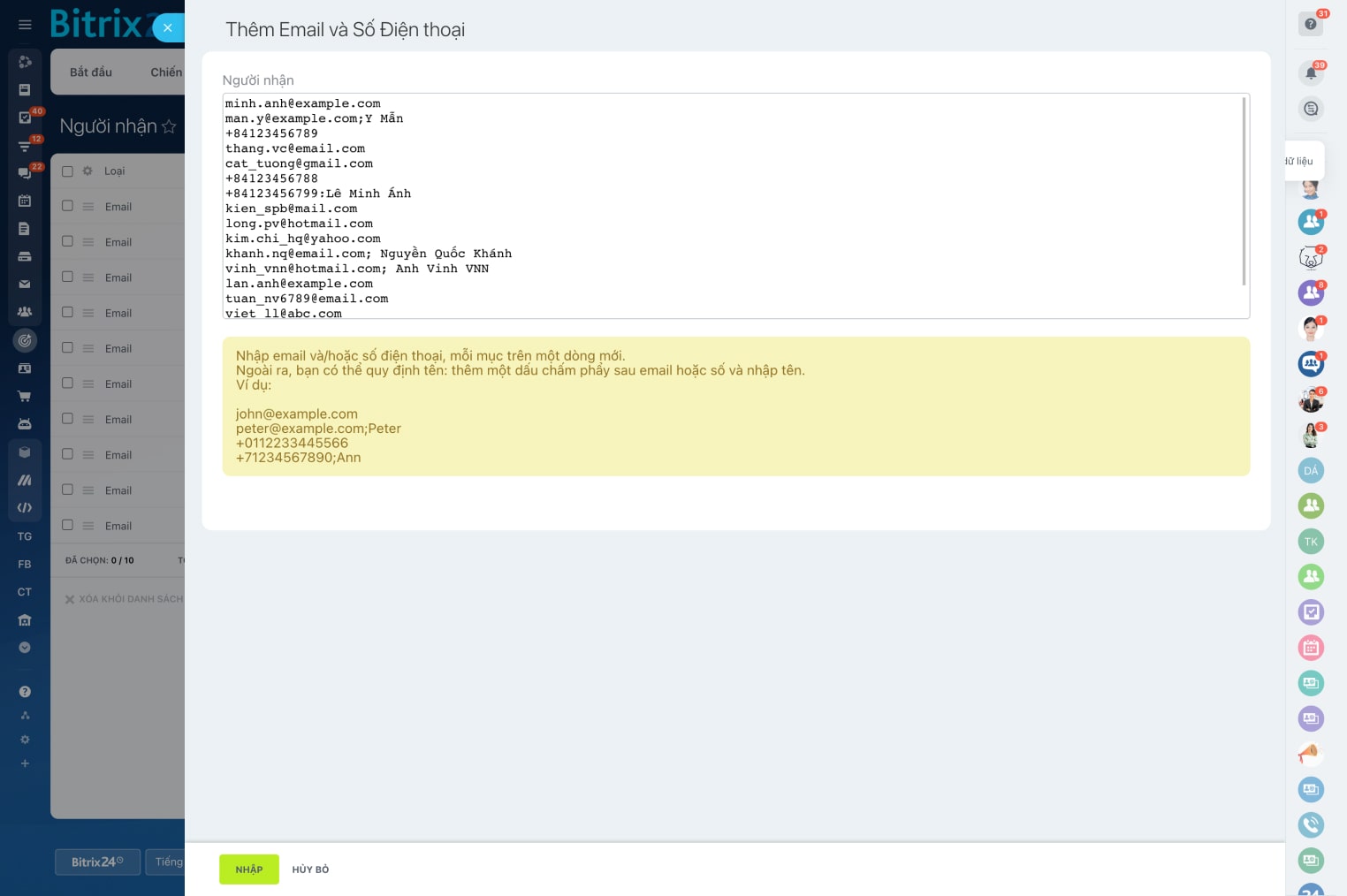Open the Workgroups people icon in sidebar
This screenshot has width=1347, height=896.
[x=25, y=312]
